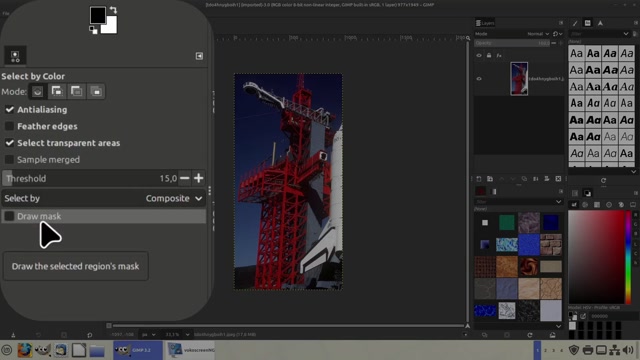Toggle the layer header visibility eye
The image size is (640, 360).
tap(479, 56)
